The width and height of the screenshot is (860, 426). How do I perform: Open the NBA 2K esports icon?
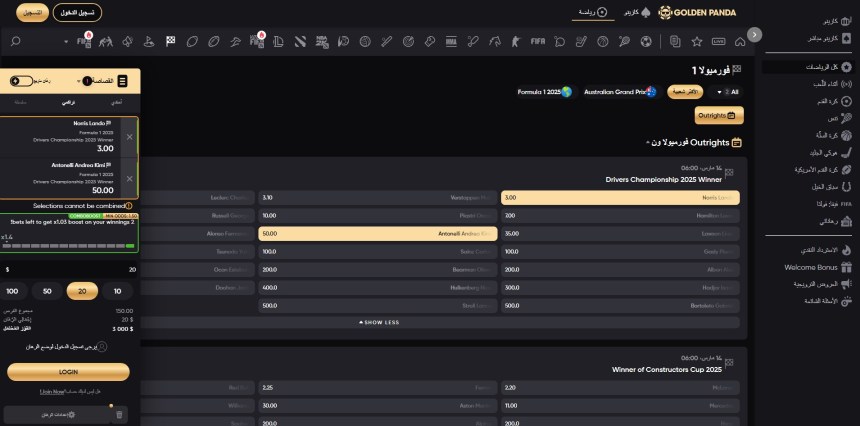pyautogui.click(x=322, y=41)
